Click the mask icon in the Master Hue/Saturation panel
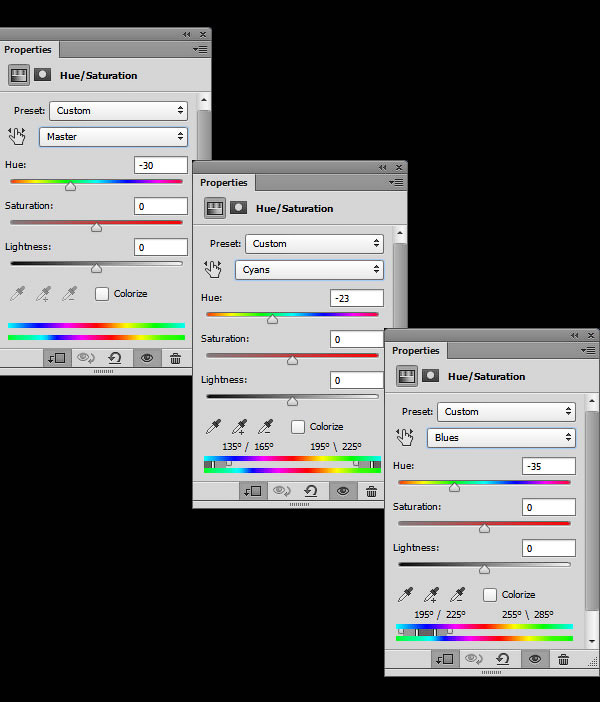 43,74
